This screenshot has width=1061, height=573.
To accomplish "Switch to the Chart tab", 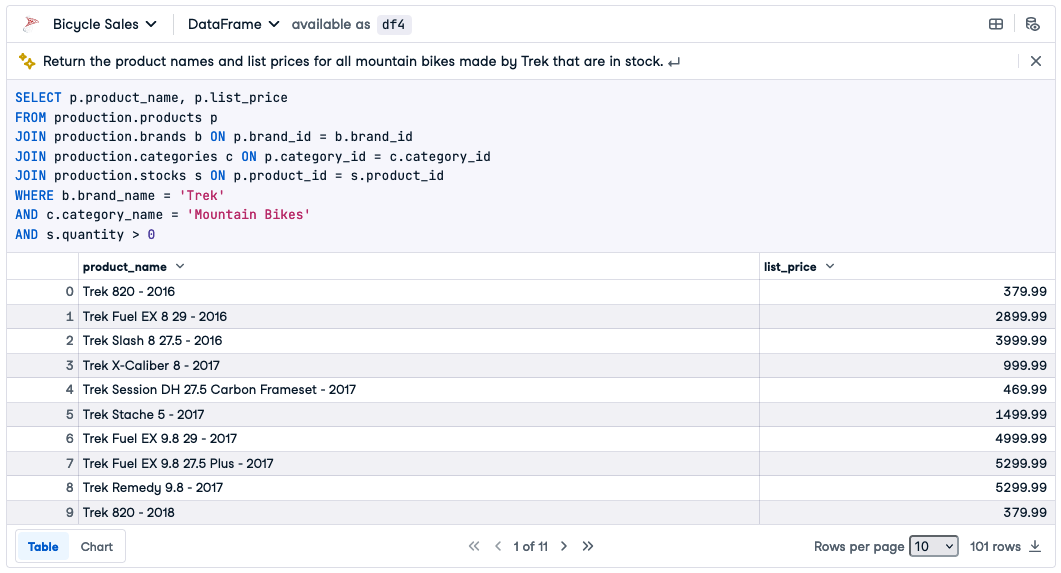I will [x=96, y=547].
